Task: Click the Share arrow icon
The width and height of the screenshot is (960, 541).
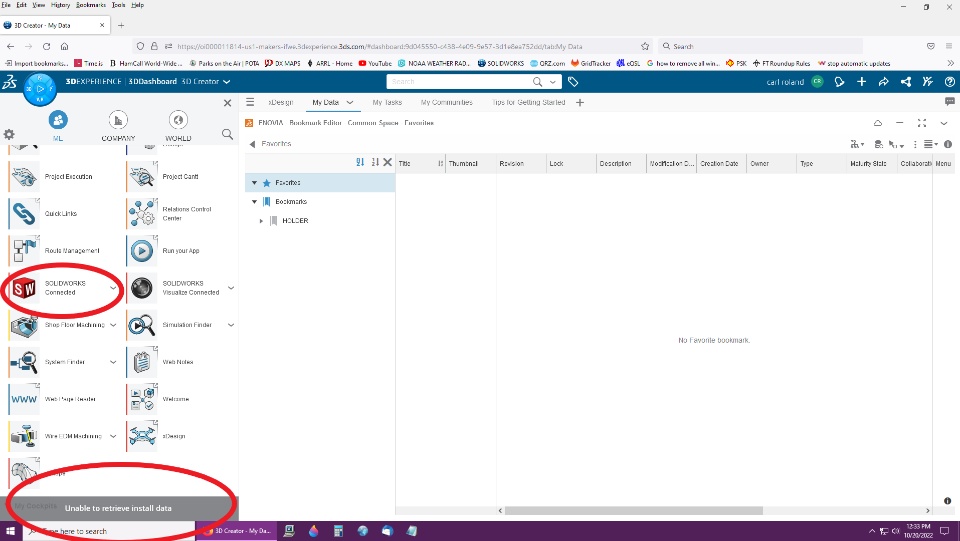Action: point(883,81)
